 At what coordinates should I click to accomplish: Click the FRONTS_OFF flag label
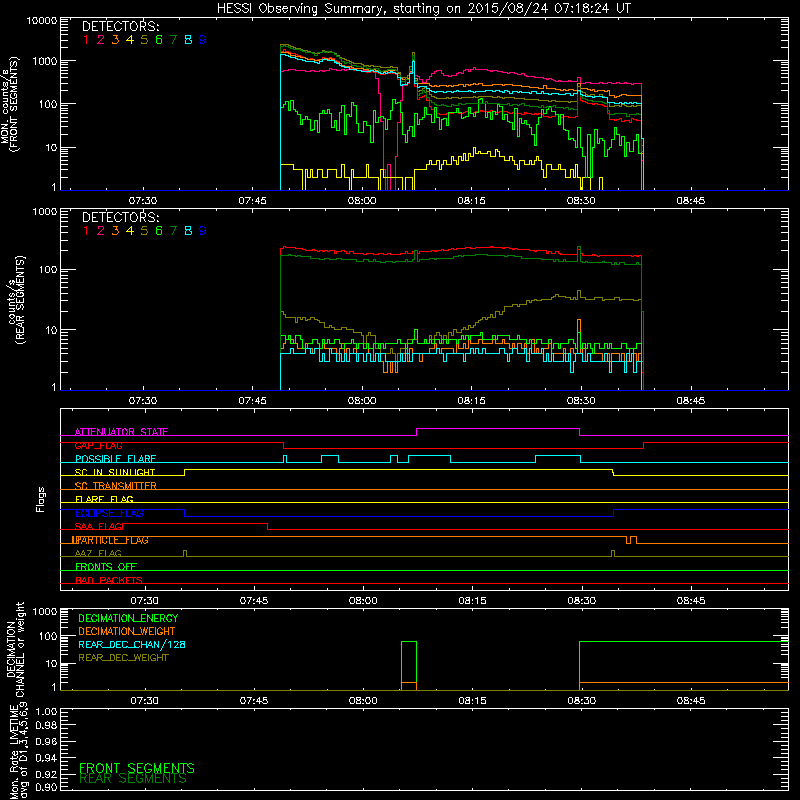pos(106,567)
